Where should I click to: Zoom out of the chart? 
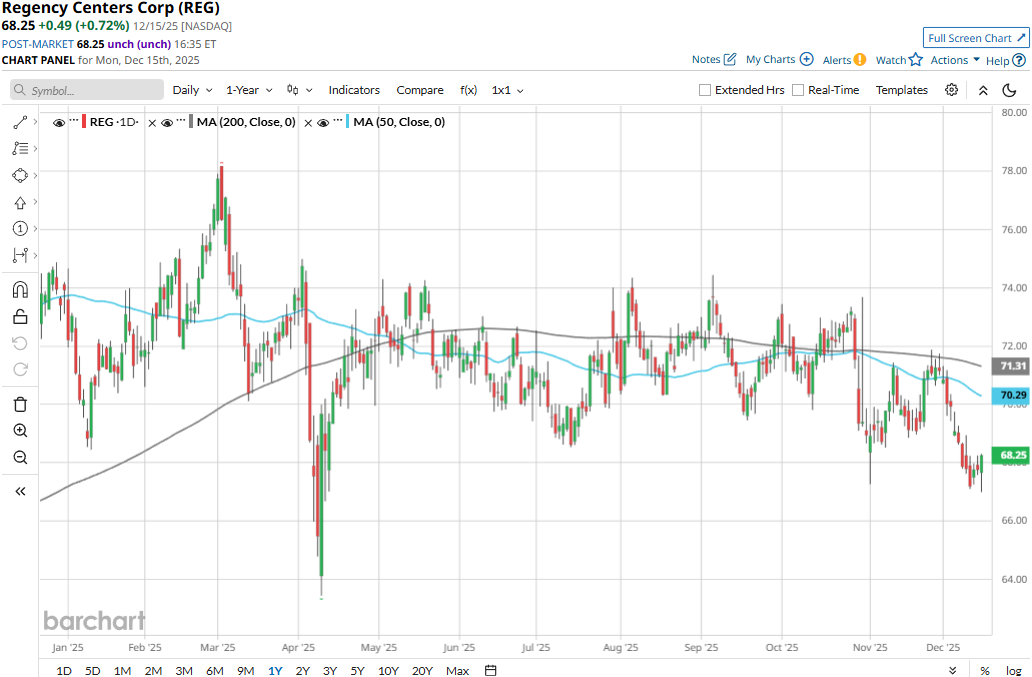(20, 457)
